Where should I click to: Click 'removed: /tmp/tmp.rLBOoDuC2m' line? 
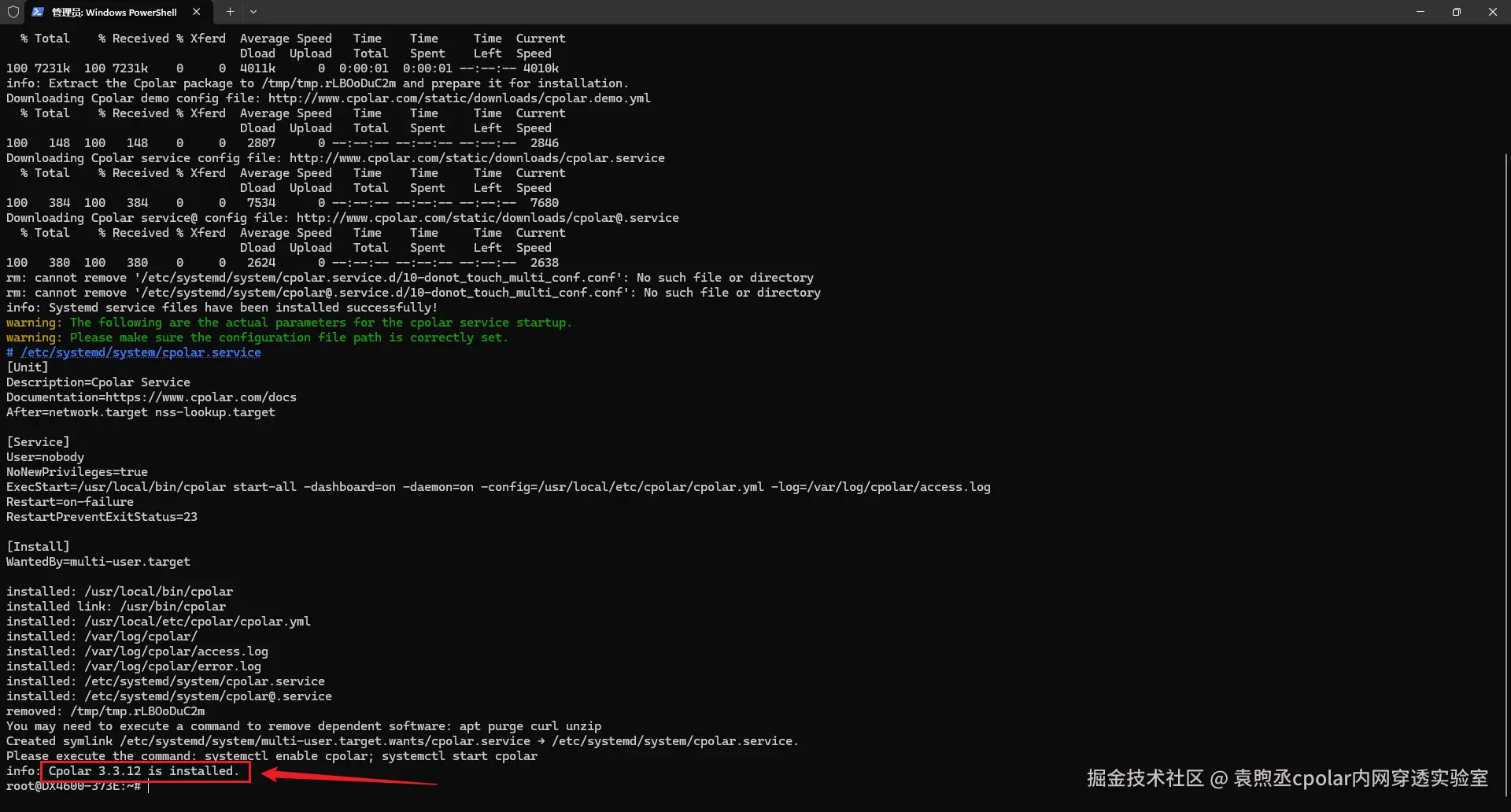105,711
